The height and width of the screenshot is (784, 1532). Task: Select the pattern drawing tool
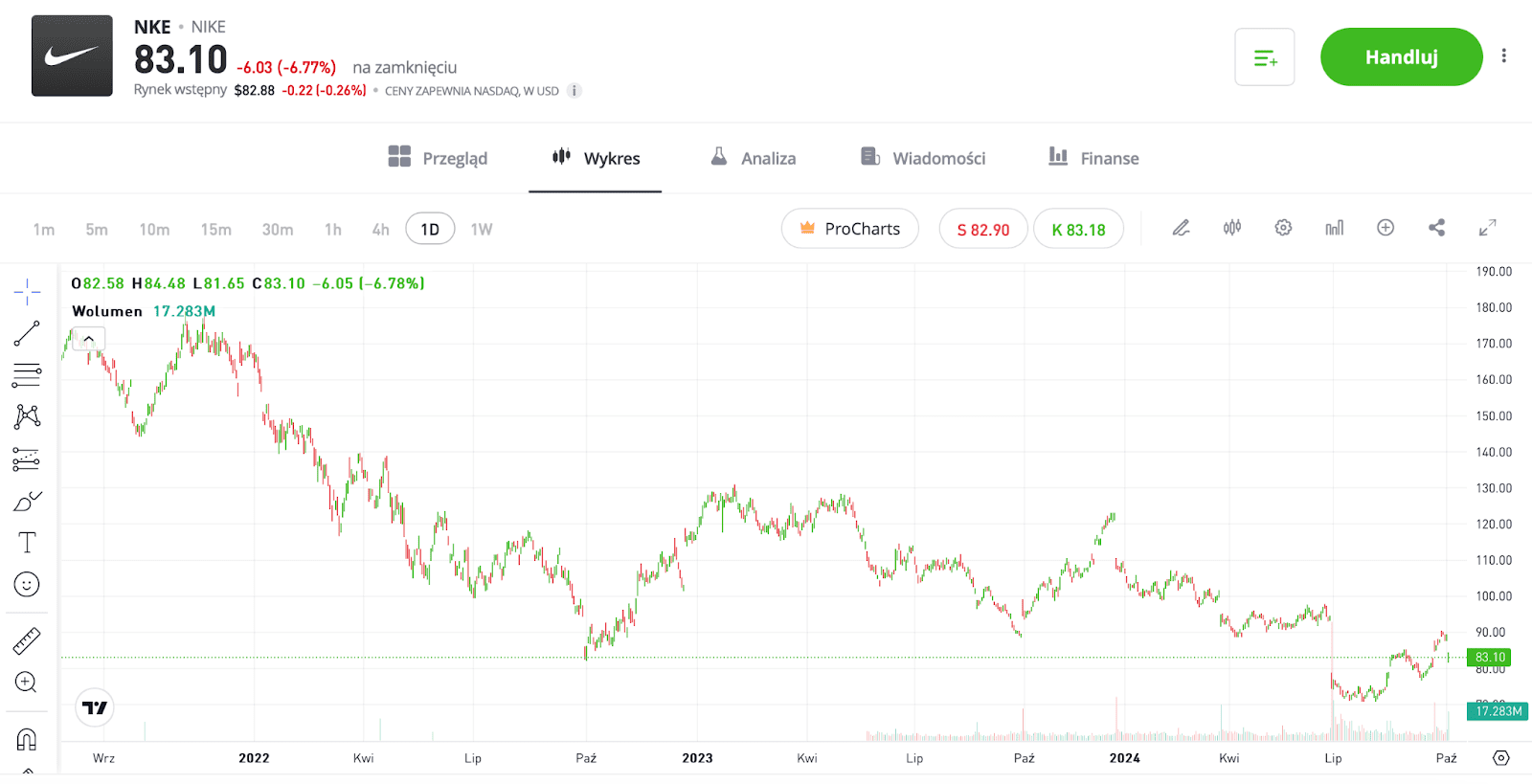(x=27, y=416)
